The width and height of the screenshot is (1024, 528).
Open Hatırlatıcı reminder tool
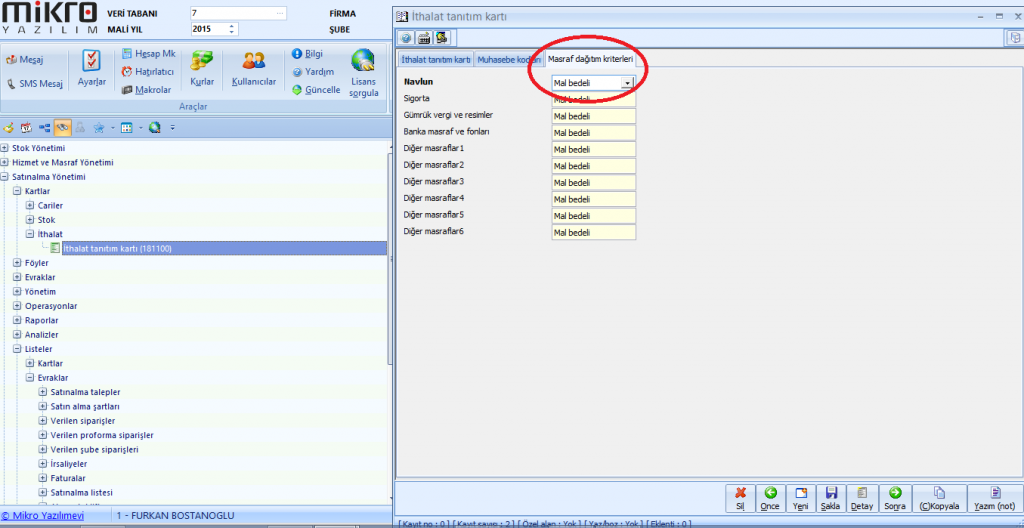147,72
